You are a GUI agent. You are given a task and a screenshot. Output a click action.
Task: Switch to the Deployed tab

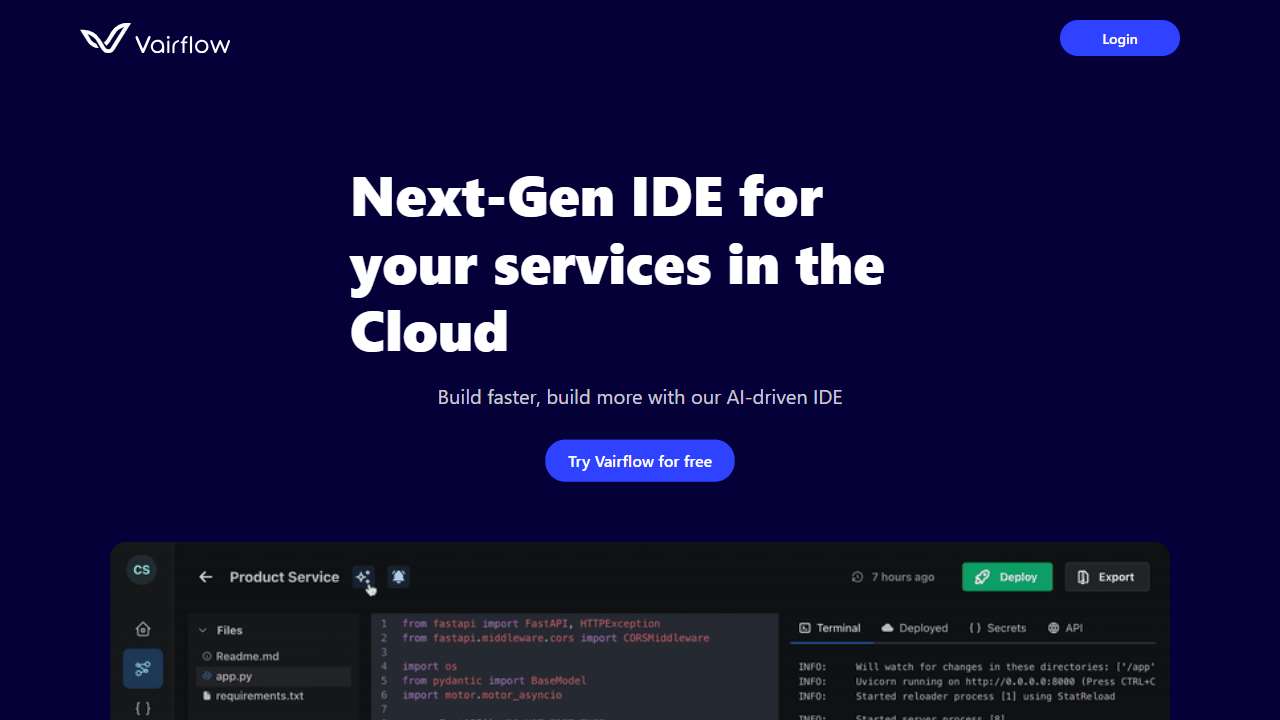(x=914, y=628)
